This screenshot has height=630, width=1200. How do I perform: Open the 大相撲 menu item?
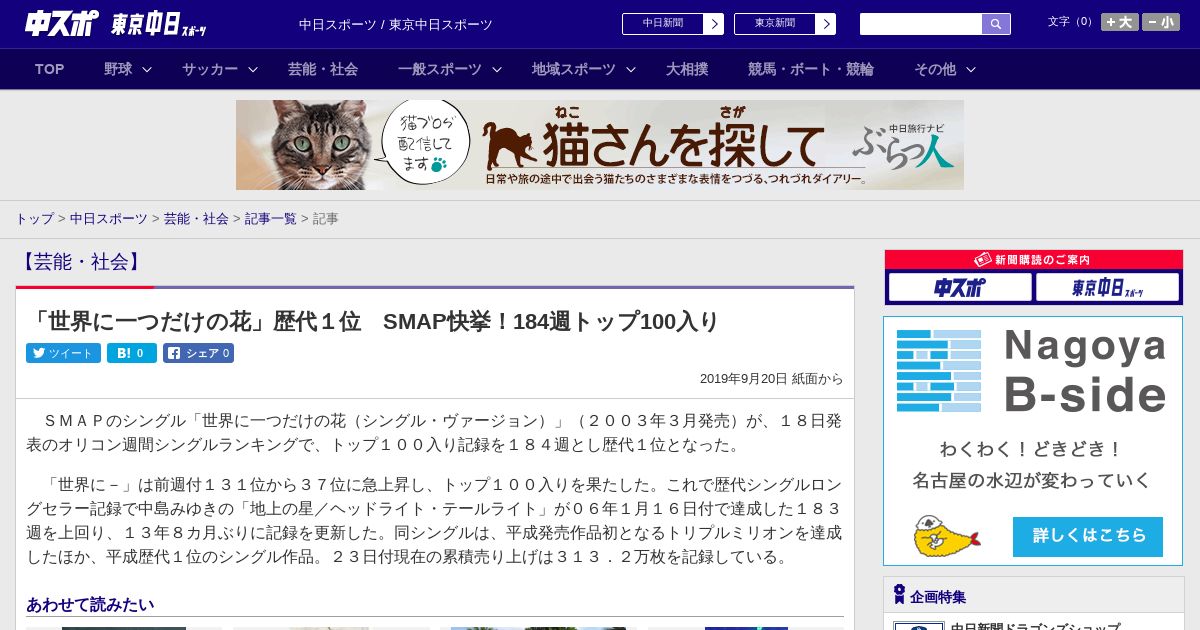(687, 69)
